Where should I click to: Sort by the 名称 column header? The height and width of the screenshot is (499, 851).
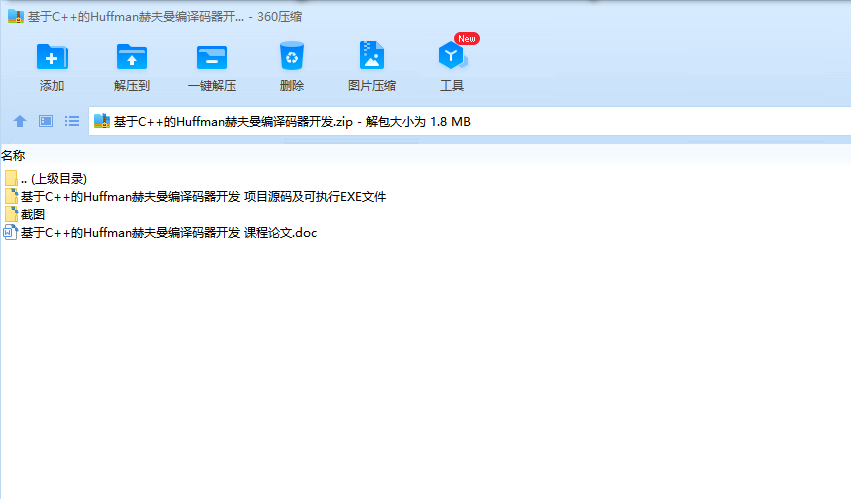pos(13,156)
